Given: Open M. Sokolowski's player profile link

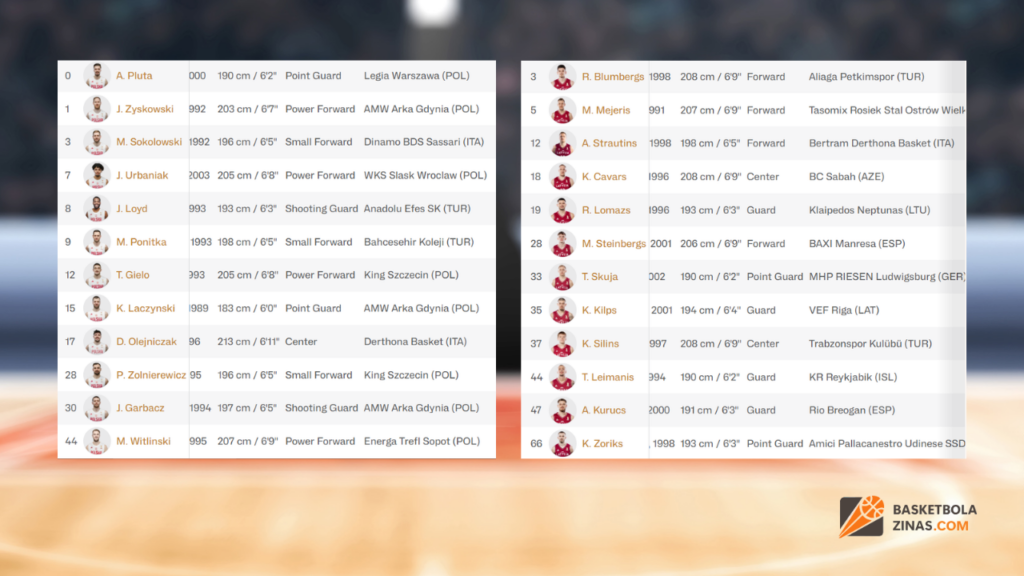Looking at the screenshot, I should click(149, 142).
